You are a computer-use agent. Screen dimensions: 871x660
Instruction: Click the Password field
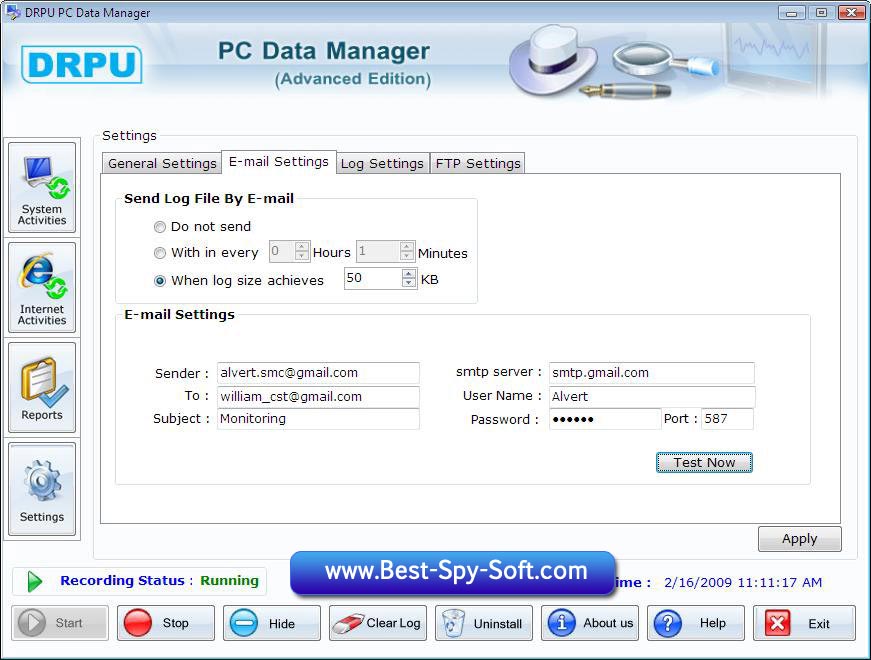tap(605, 419)
